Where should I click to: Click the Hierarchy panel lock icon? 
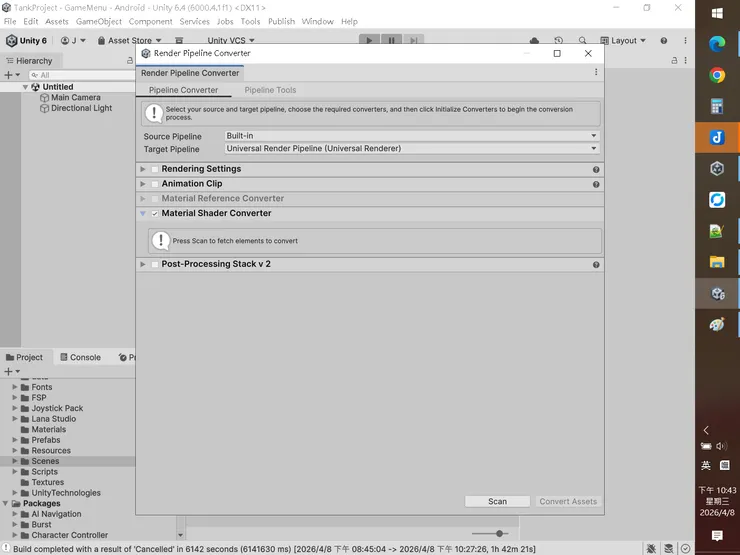(x=130, y=60)
